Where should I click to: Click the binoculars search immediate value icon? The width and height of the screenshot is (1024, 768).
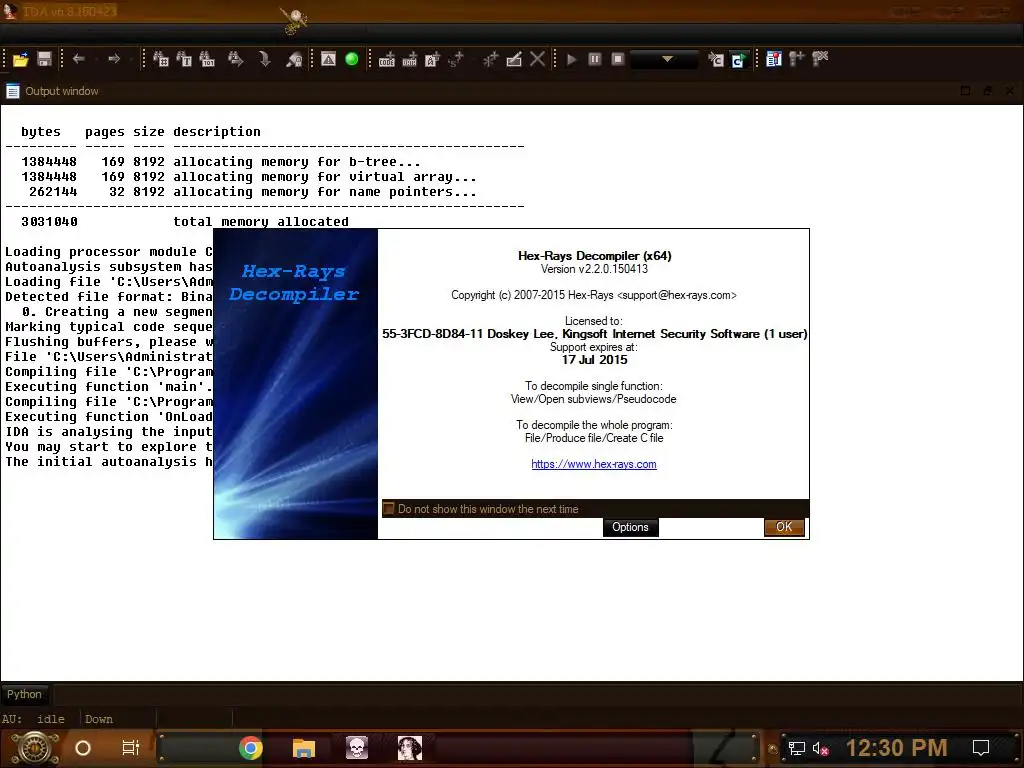point(161,59)
